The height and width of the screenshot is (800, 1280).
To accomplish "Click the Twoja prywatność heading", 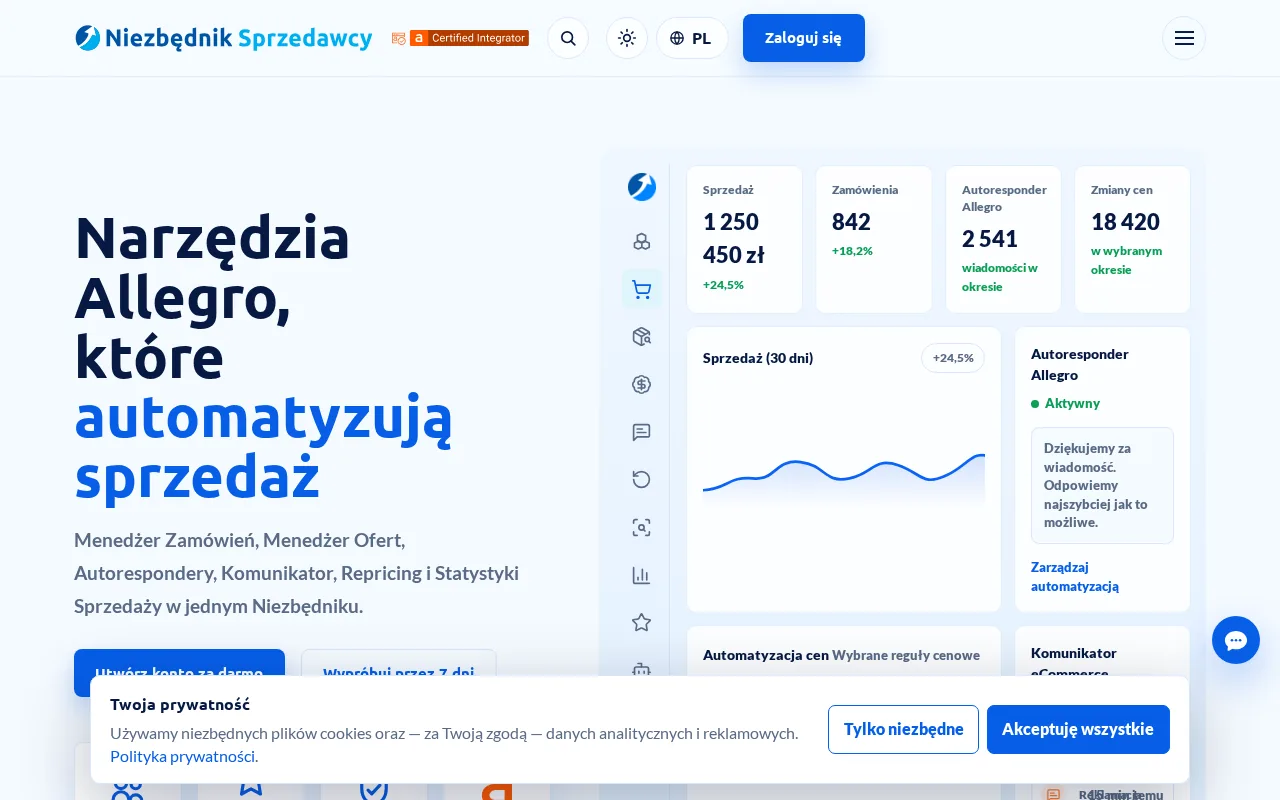I will (180, 704).
